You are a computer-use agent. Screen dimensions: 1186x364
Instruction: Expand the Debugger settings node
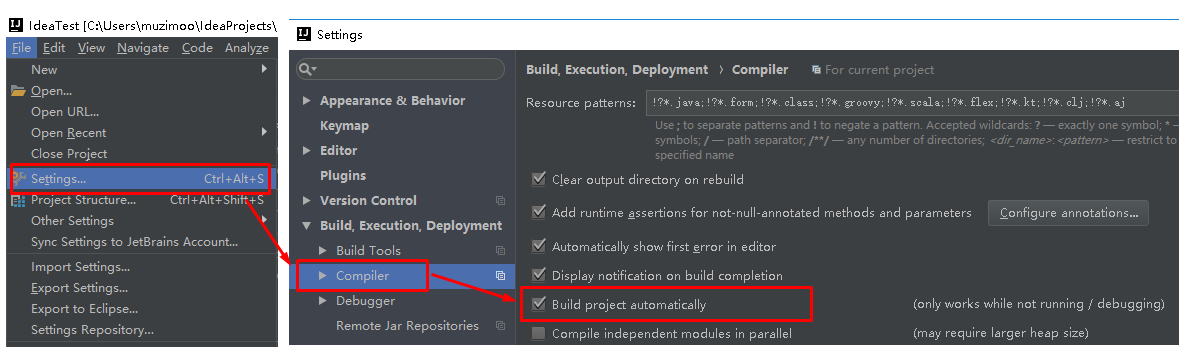pos(323,300)
